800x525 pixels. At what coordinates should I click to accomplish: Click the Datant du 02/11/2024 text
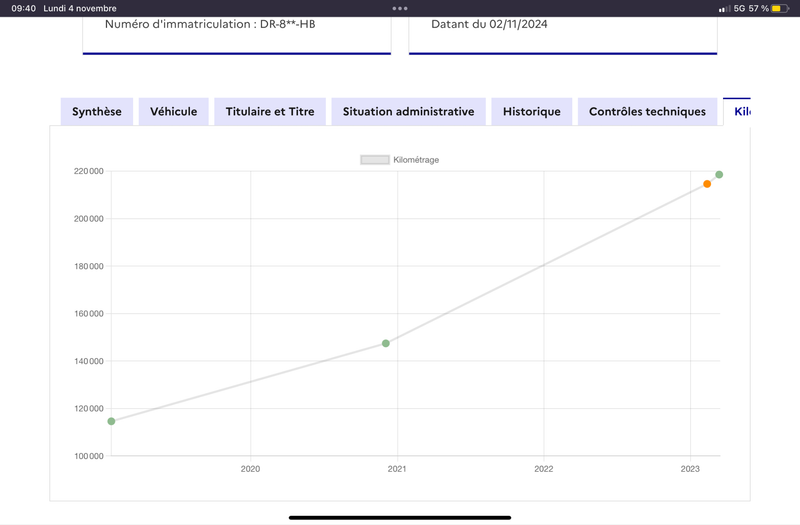(489, 24)
